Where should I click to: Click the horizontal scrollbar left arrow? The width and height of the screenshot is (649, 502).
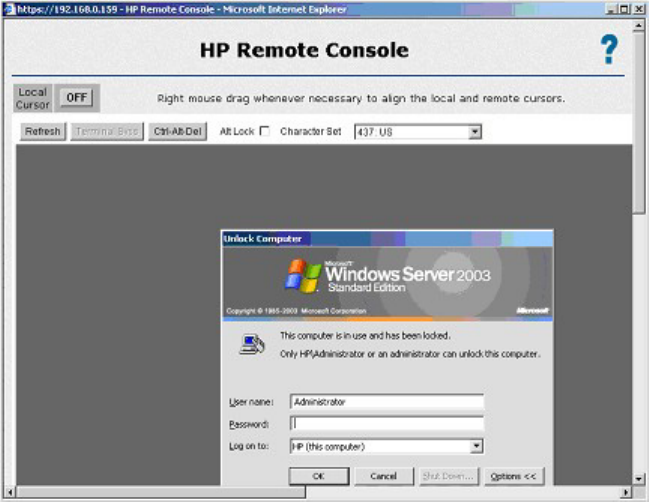[10, 492]
